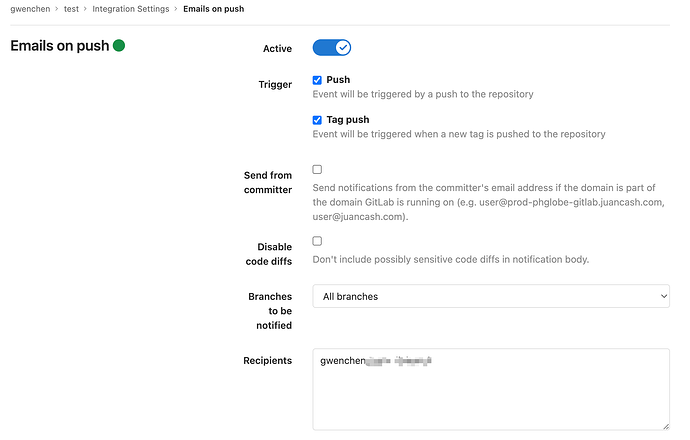Grab the Recipients textarea resize handle
Image resolution: width=690 pixels, height=440 pixels.
coord(663,424)
